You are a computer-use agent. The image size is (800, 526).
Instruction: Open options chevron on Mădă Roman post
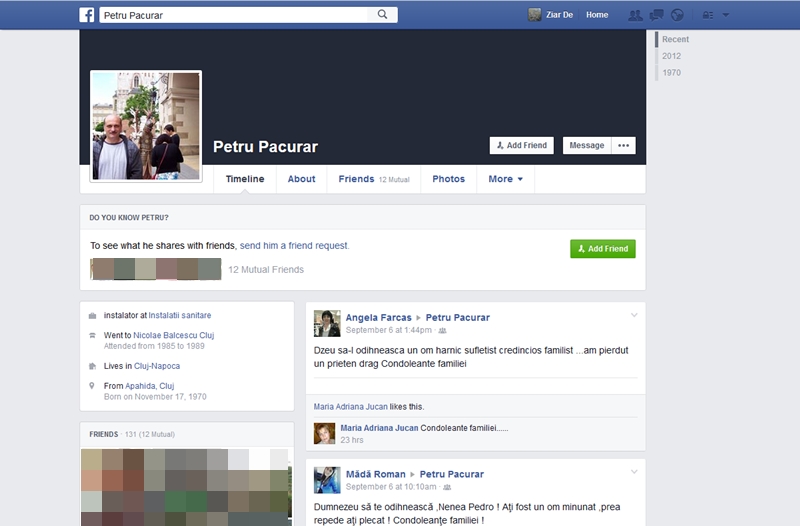click(633, 472)
